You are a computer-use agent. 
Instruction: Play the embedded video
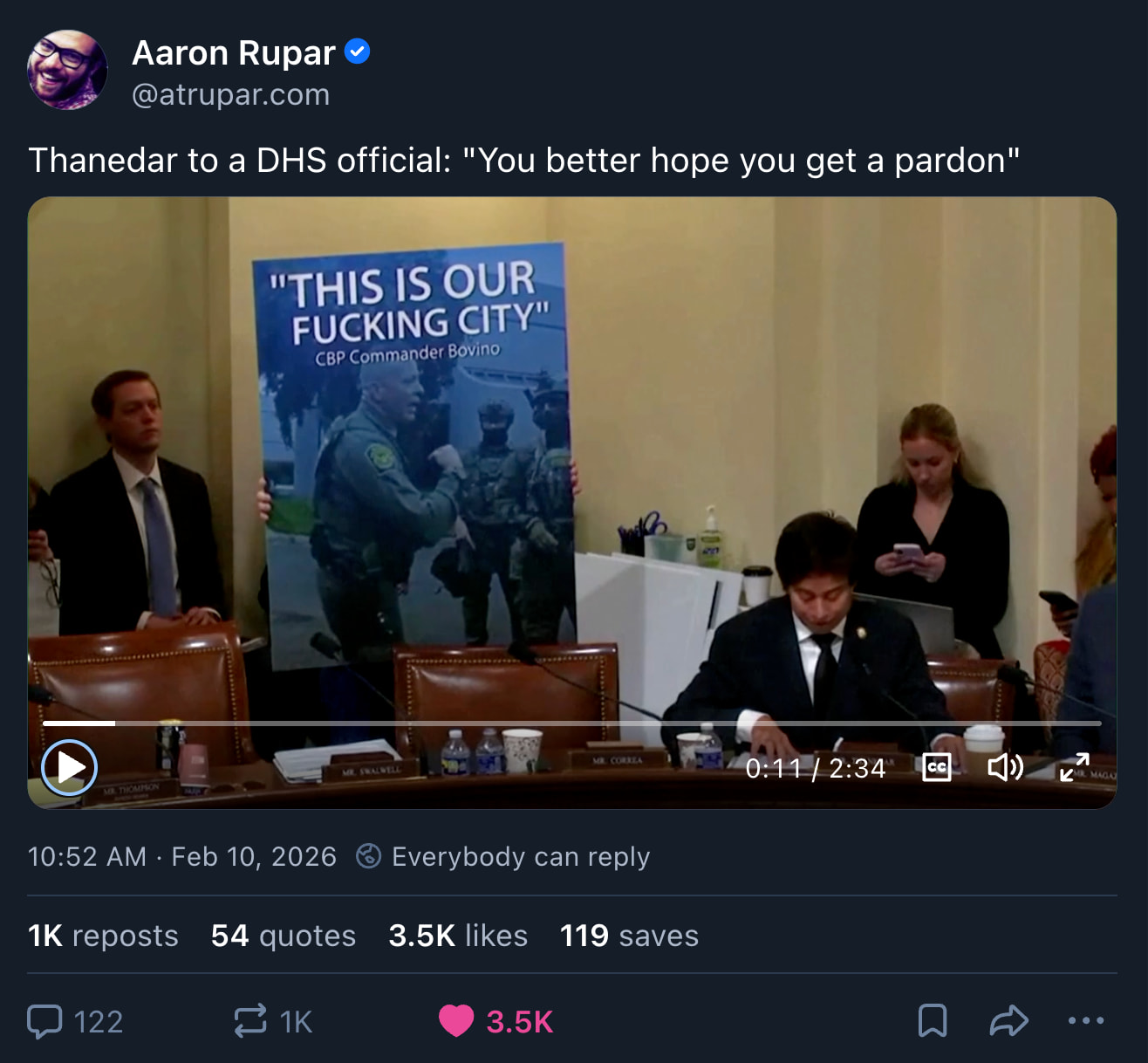69,767
